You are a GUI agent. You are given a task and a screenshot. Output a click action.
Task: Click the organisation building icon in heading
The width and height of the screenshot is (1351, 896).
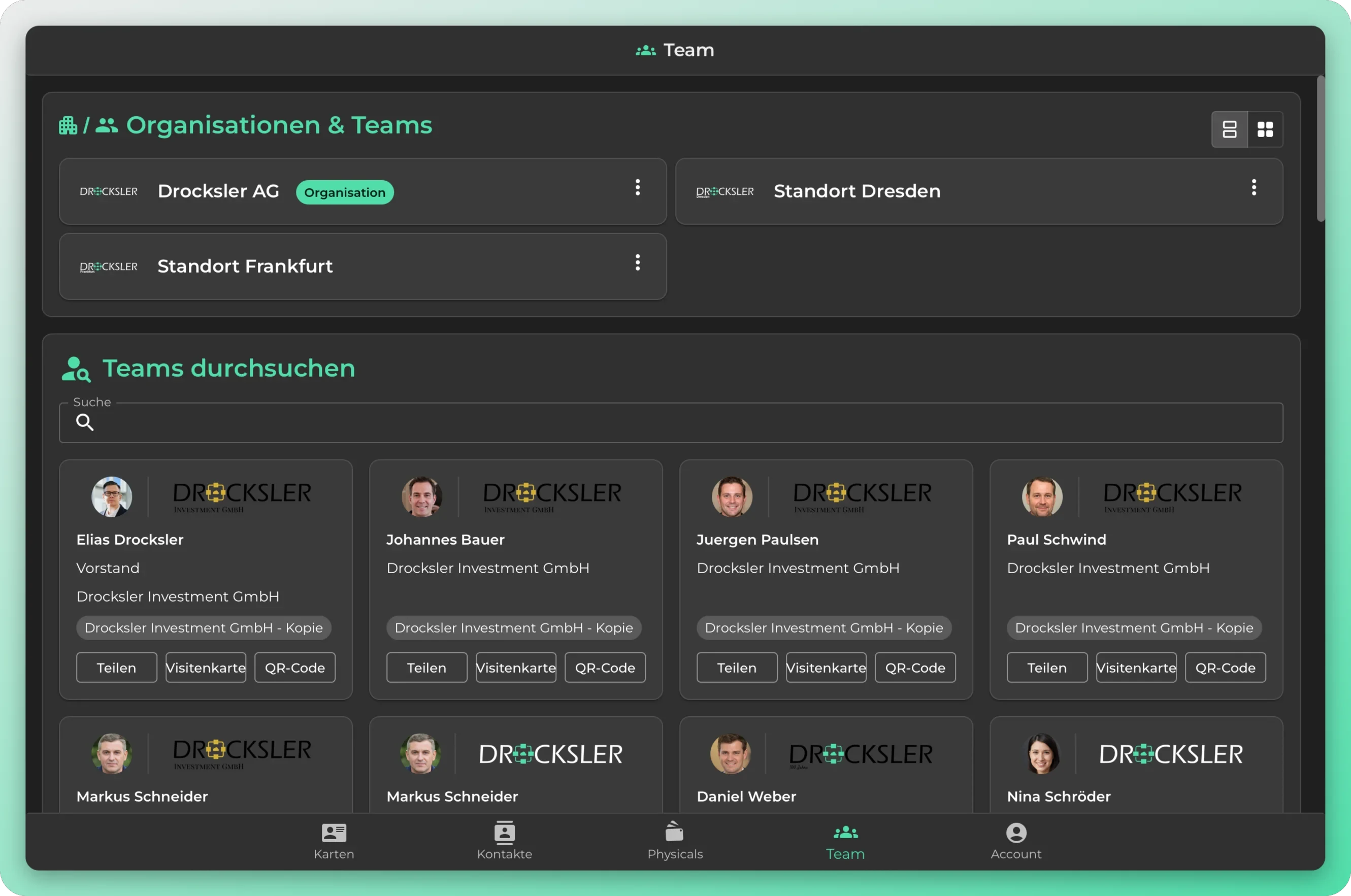point(68,125)
